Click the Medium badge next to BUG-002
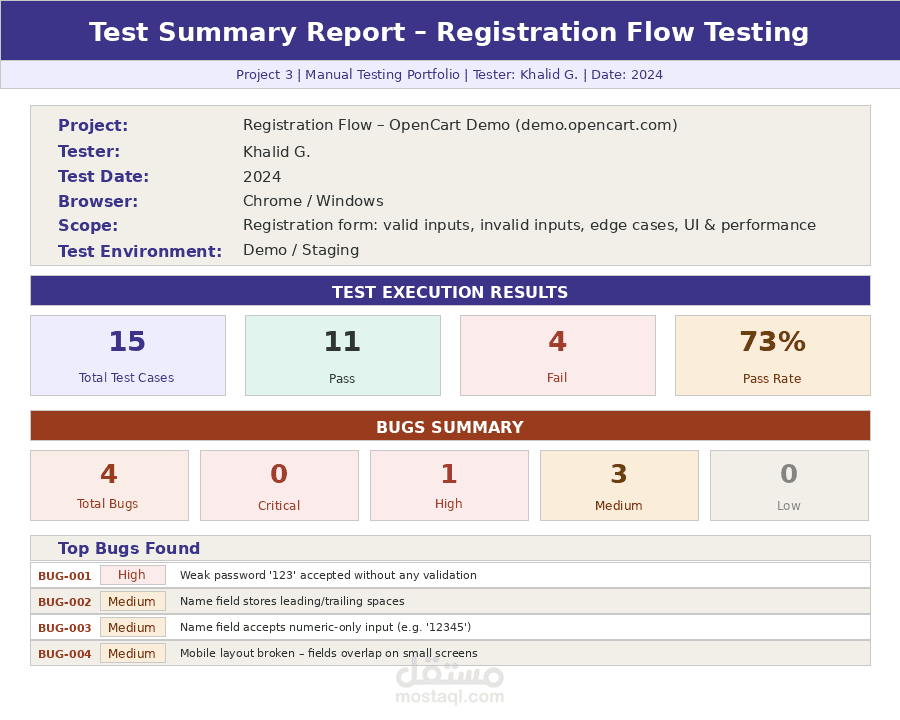The image size is (900, 720). [x=132, y=602]
